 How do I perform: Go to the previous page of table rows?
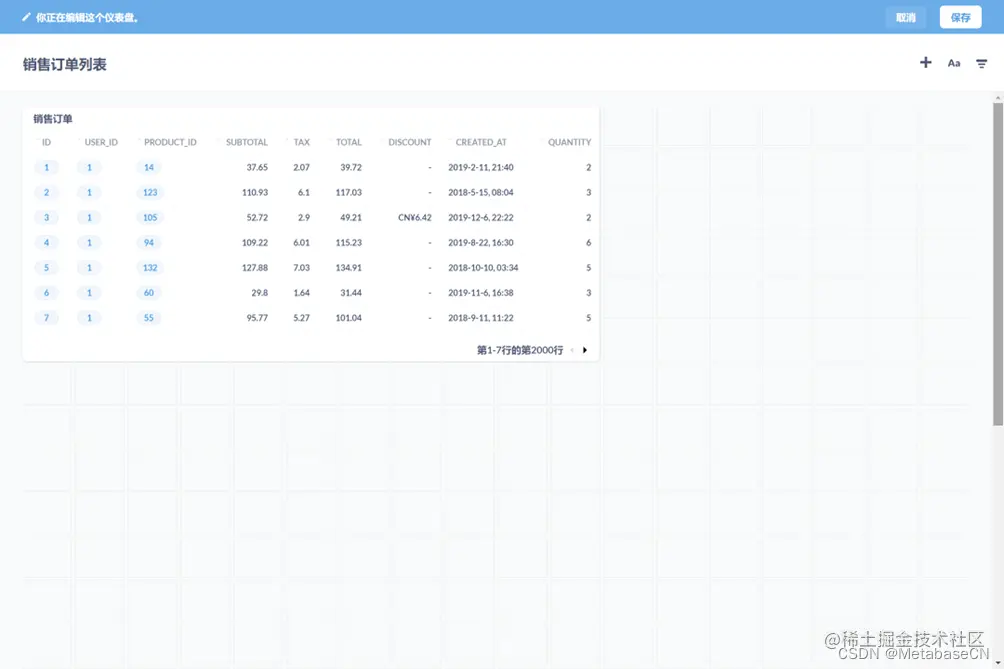click(x=572, y=350)
